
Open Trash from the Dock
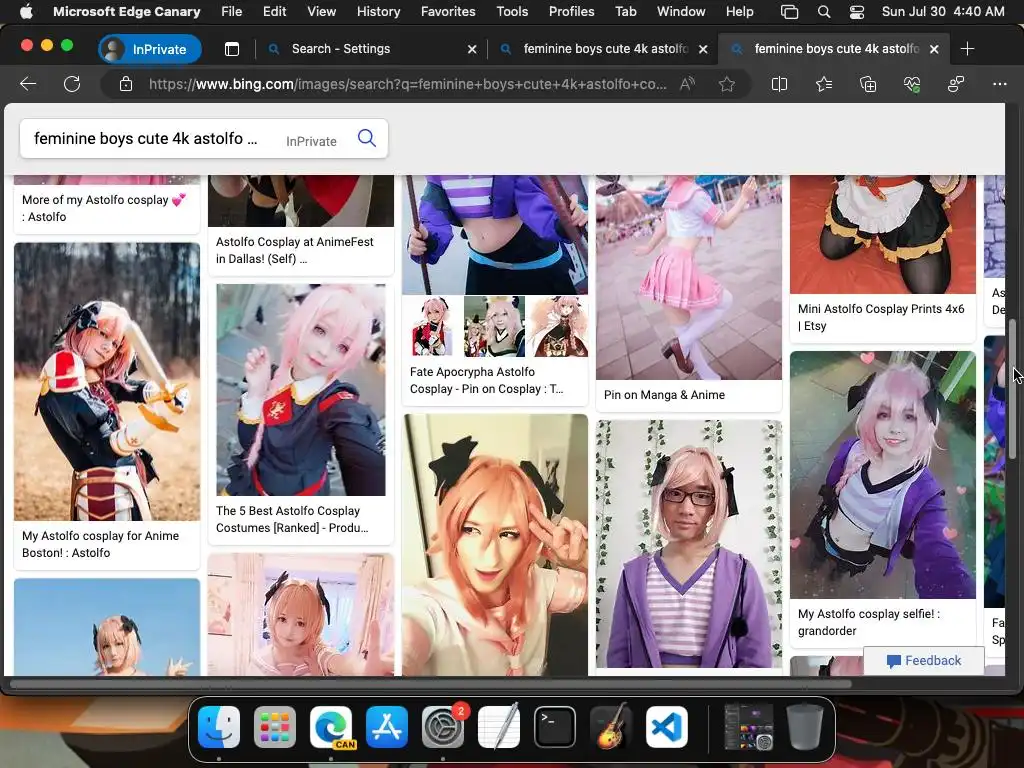tap(805, 727)
